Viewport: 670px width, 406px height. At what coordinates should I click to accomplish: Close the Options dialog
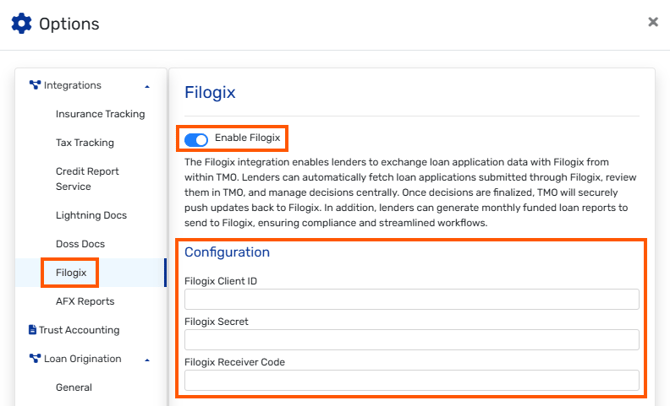pyautogui.click(x=653, y=22)
